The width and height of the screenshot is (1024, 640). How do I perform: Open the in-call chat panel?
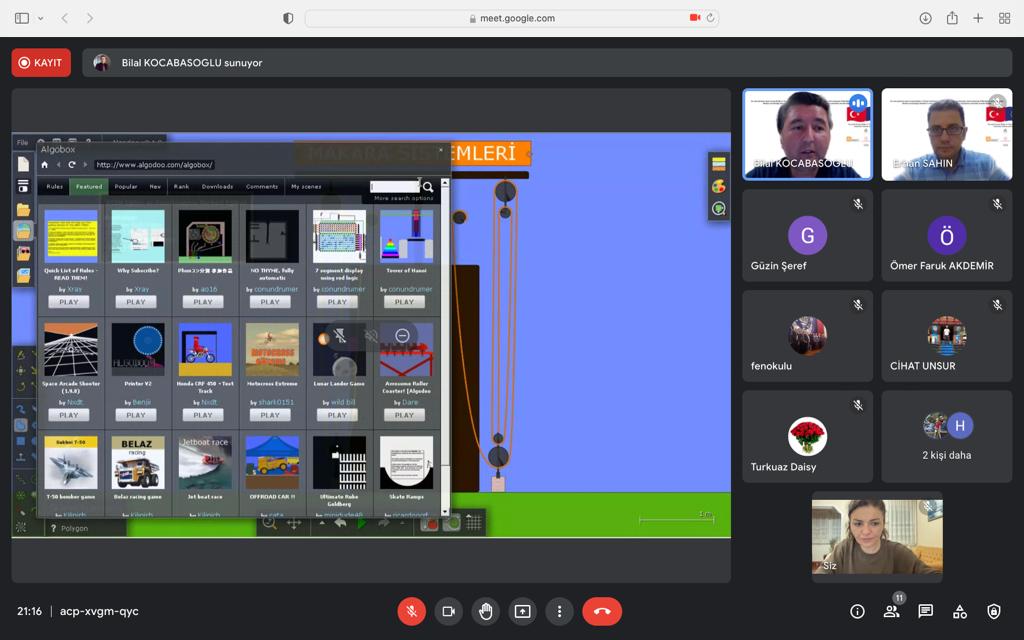(925, 612)
